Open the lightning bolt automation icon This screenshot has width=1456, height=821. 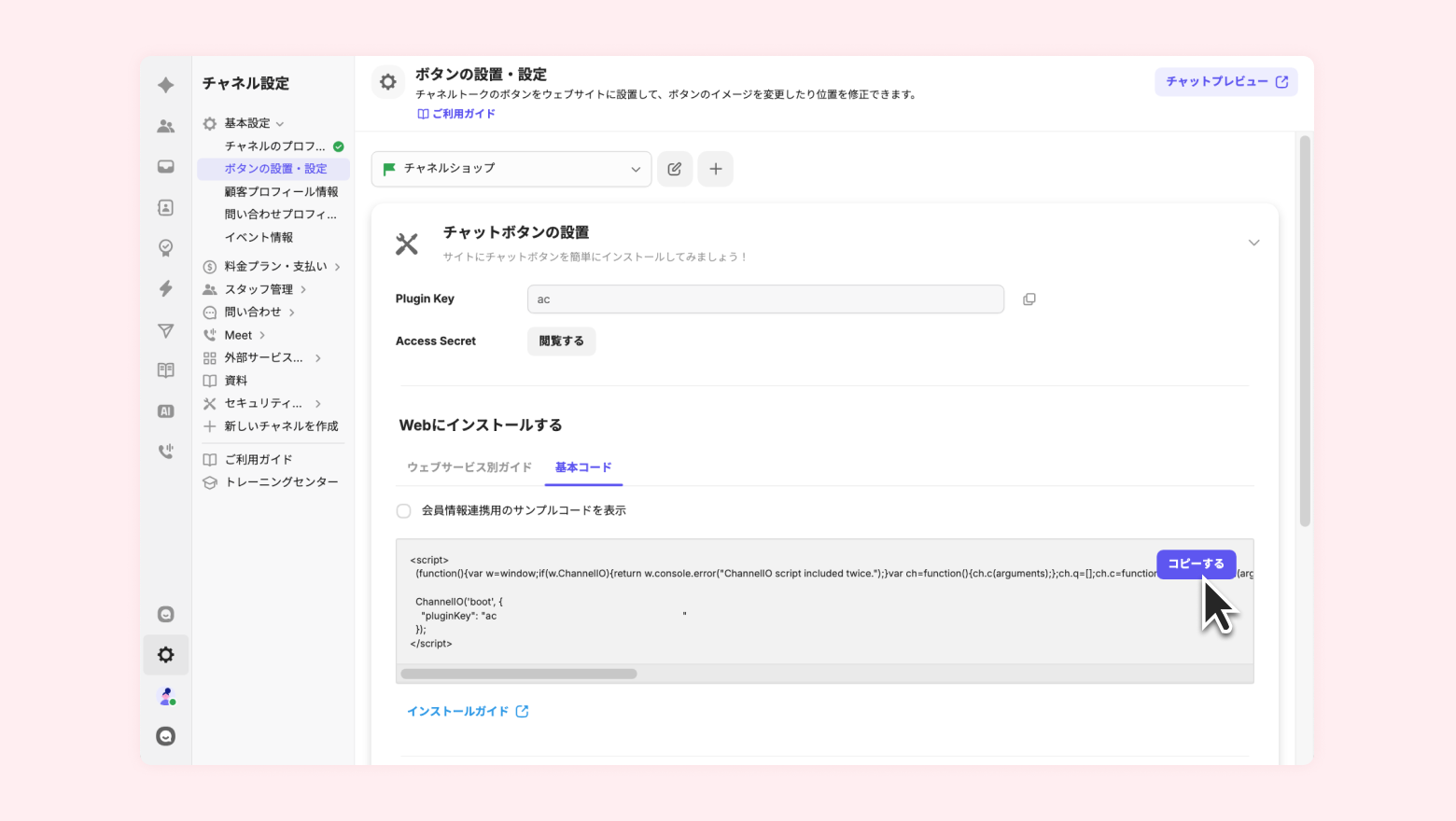[166, 288]
